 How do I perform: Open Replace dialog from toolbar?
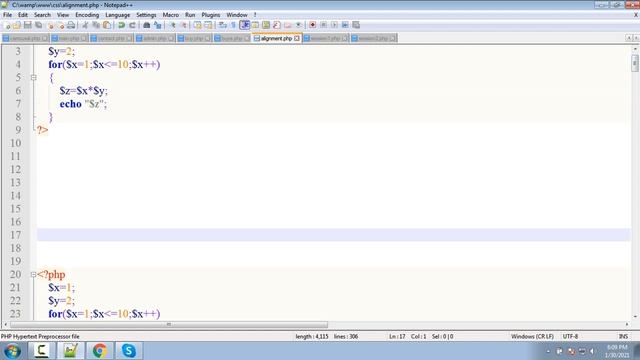tap(158, 25)
